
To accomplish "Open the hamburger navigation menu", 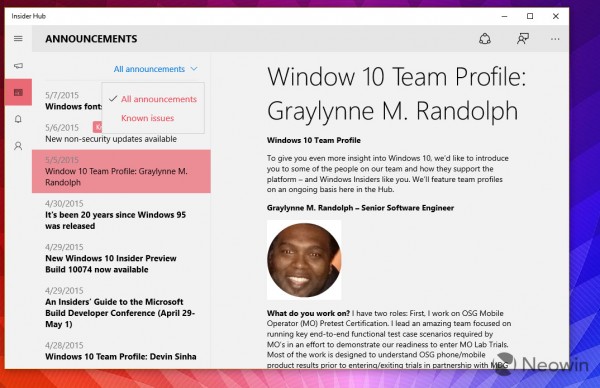I will click(x=18, y=39).
